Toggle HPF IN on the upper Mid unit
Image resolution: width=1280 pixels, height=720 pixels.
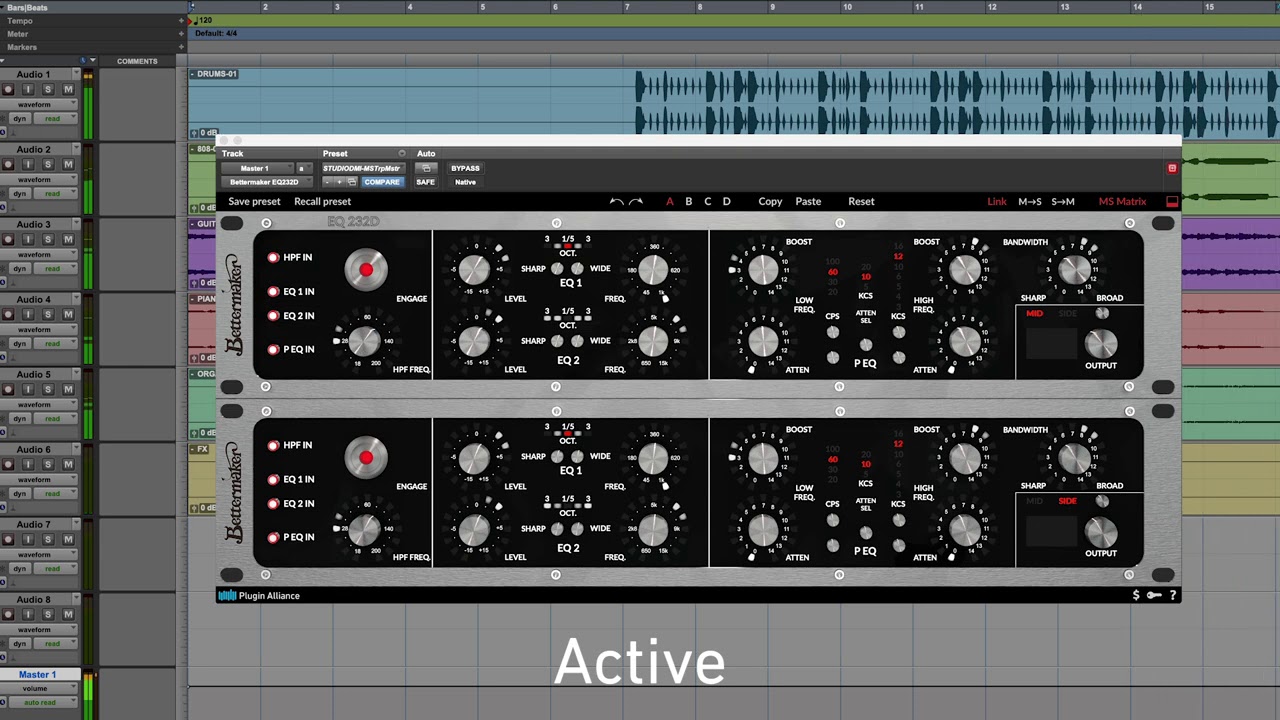click(273, 258)
